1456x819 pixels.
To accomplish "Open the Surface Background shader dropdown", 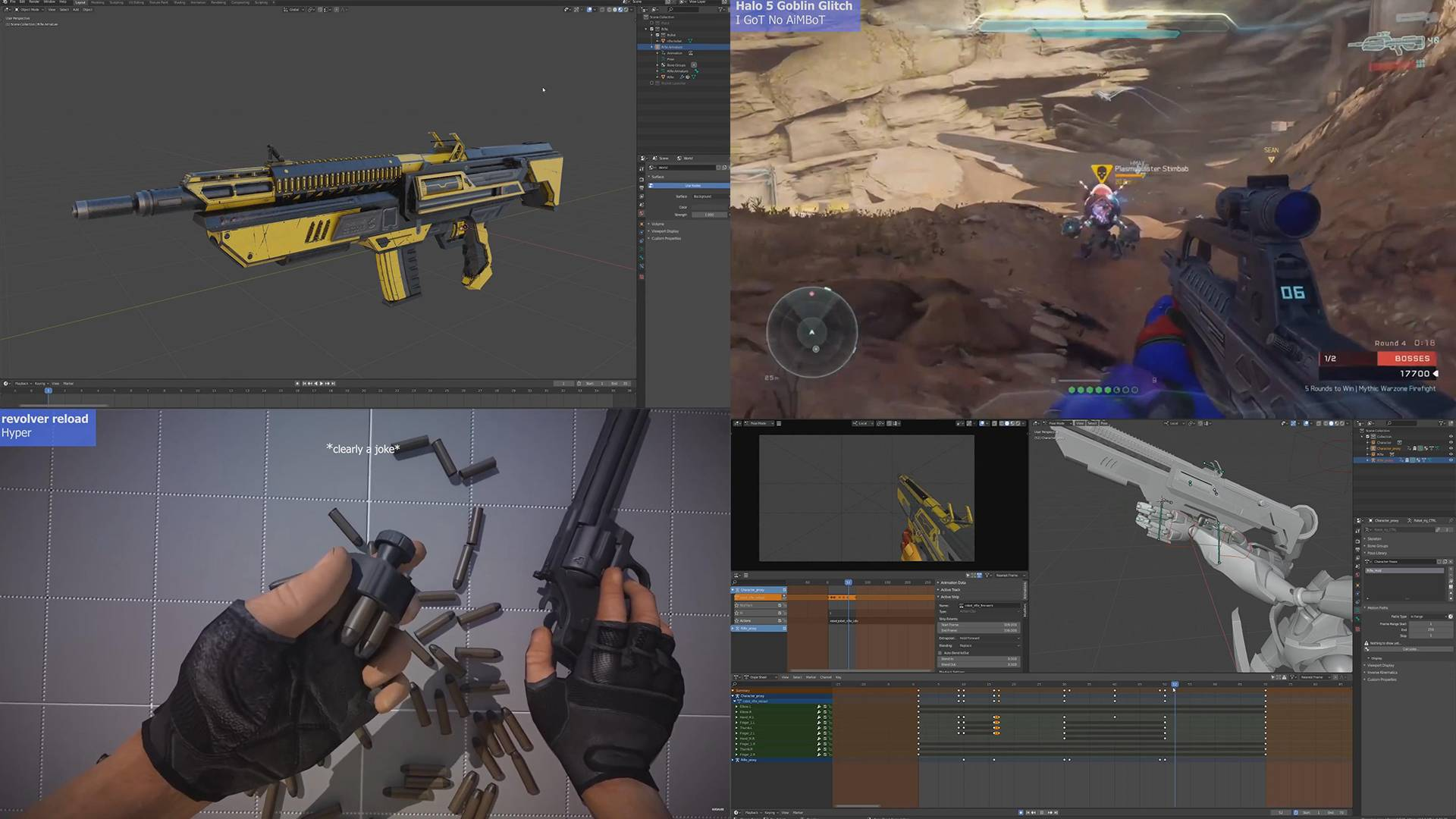I will tap(711, 196).
